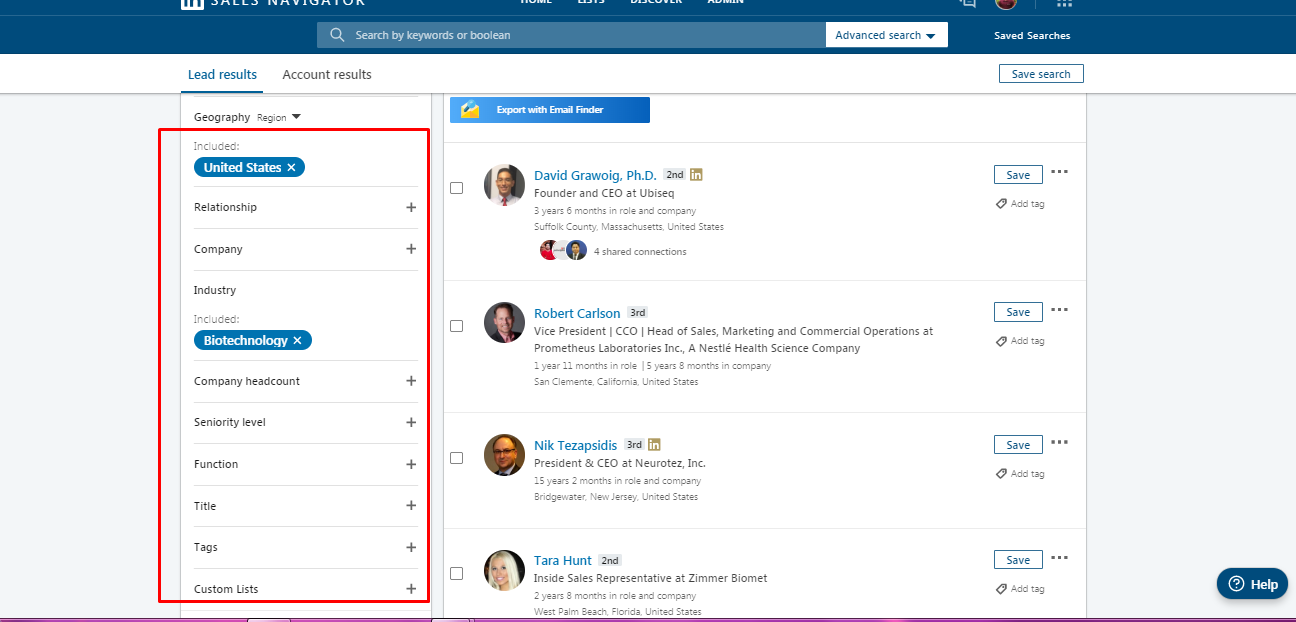Click the Save search button
This screenshot has width=1296, height=622.
[1040, 73]
